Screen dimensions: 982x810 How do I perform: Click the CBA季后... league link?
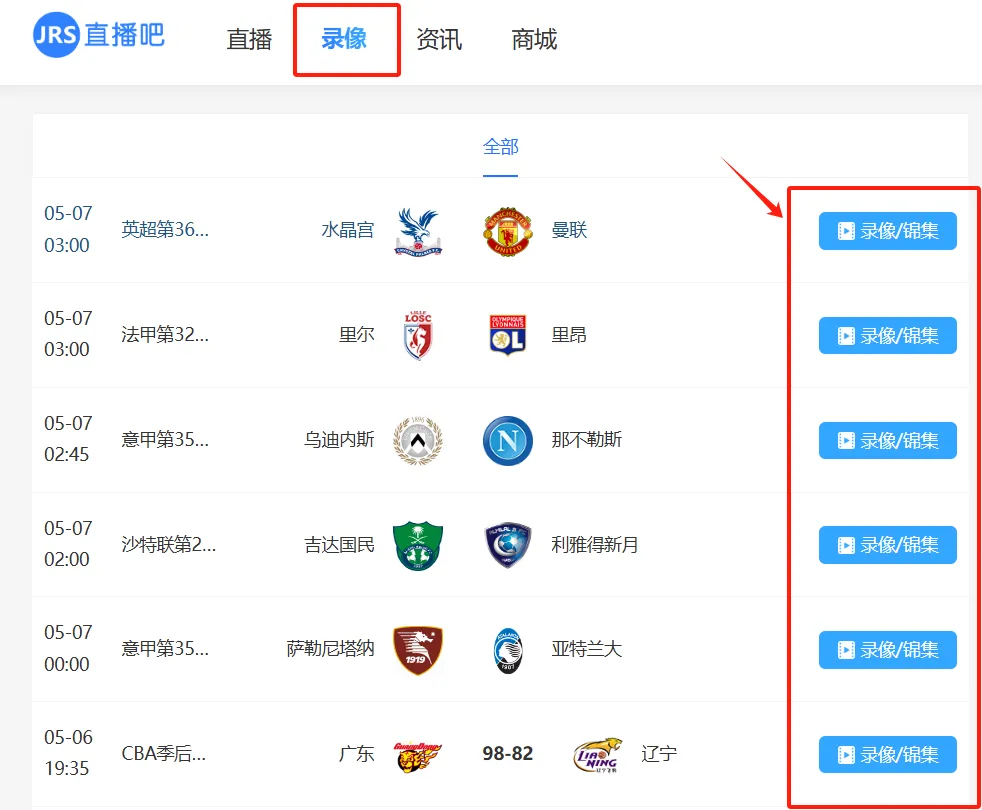pos(163,753)
